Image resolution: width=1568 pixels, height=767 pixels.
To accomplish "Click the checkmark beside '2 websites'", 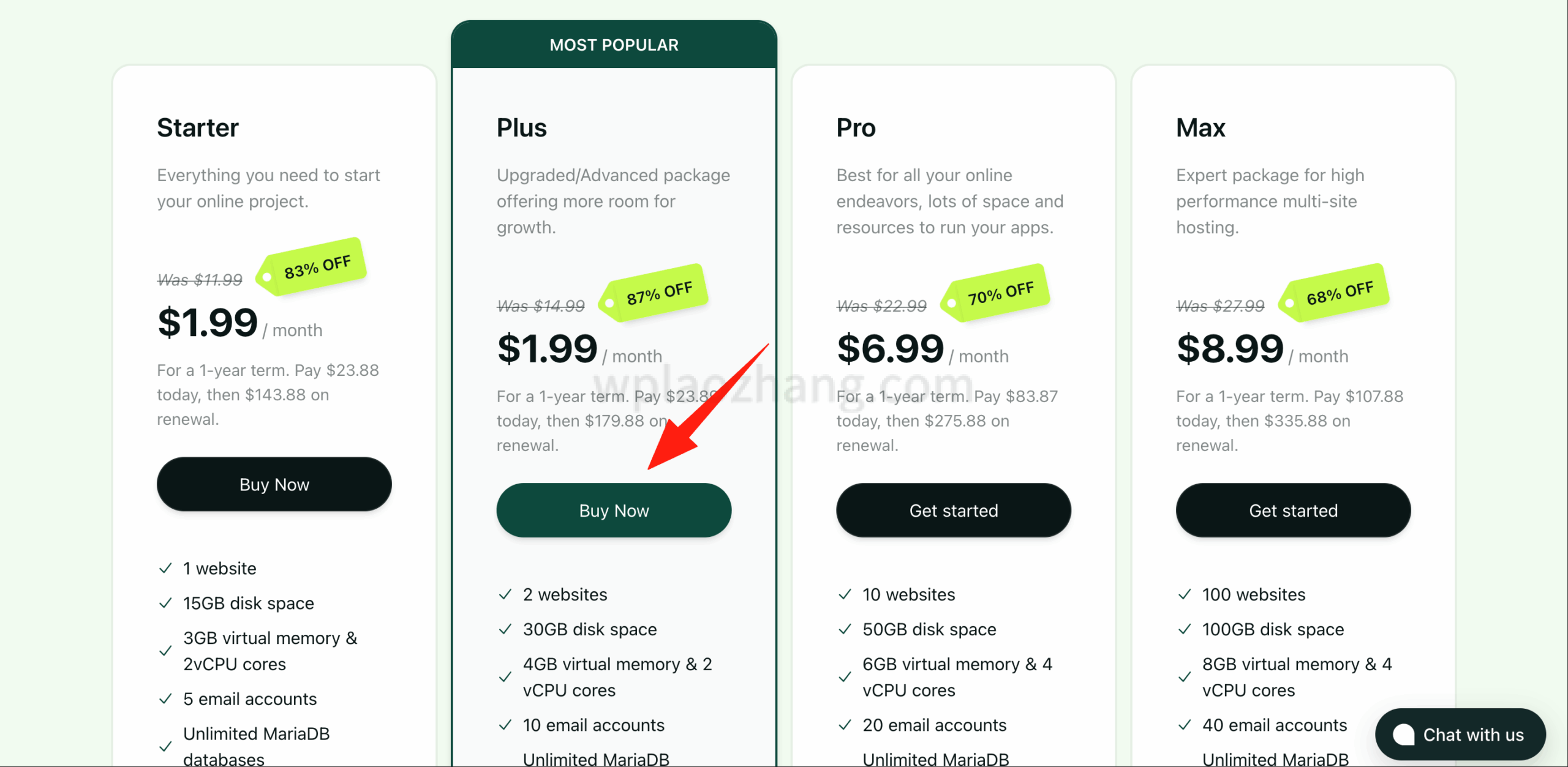I will point(505,594).
